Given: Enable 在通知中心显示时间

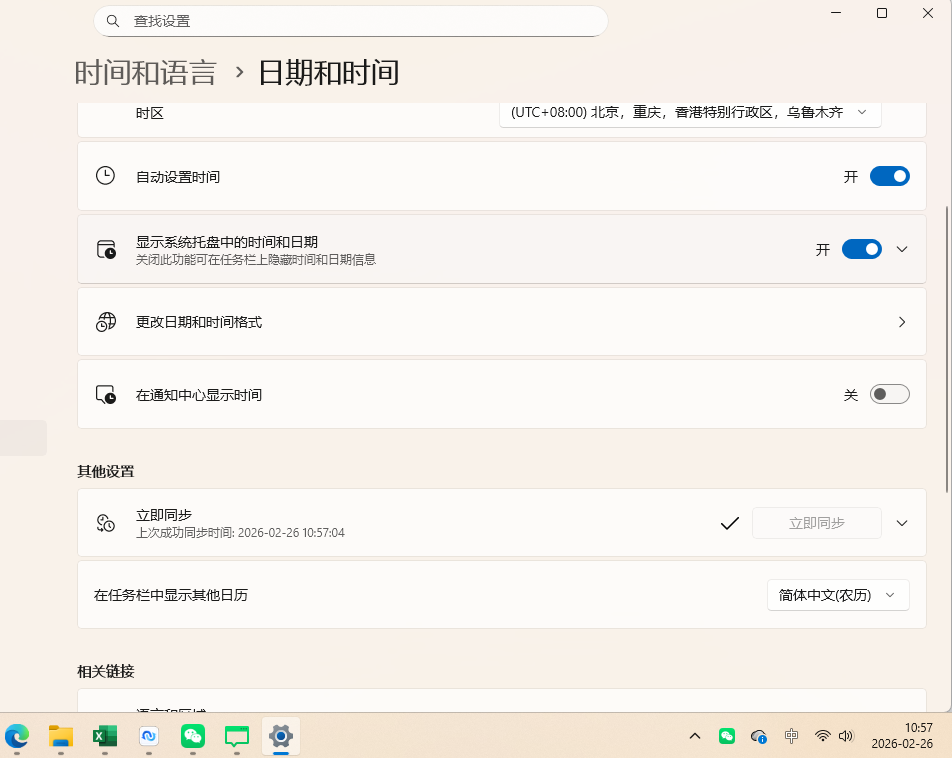Looking at the screenshot, I should point(889,394).
